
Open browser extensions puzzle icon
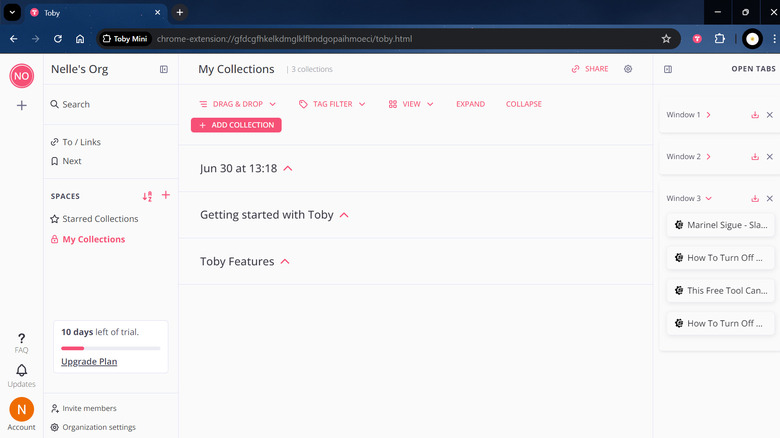(x=719, y=39)
